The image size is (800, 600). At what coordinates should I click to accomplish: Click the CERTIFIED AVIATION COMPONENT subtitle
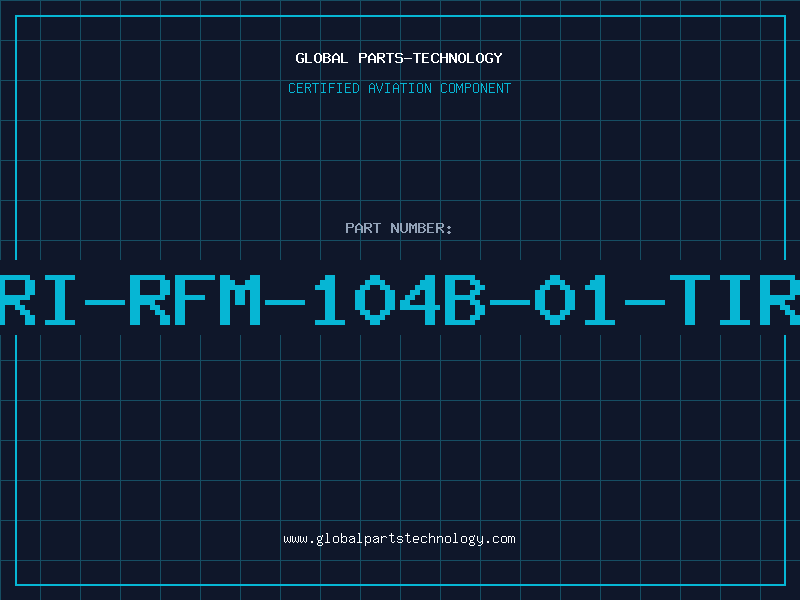(399, 88)
